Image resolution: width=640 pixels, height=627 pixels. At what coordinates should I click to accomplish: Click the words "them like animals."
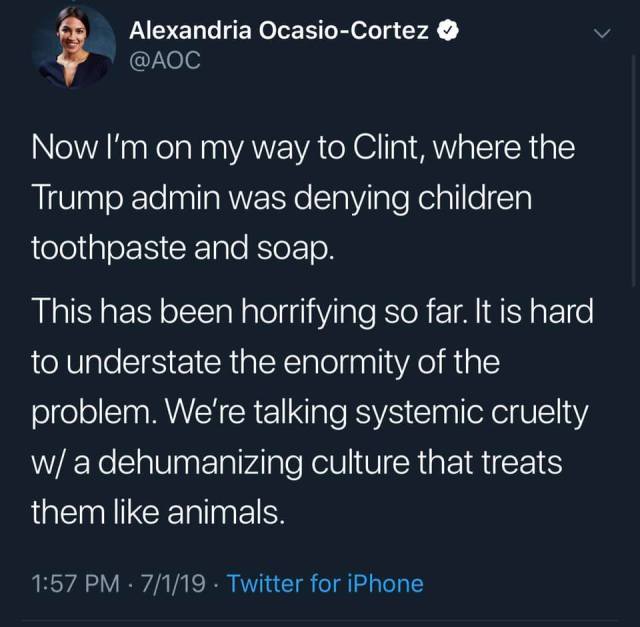click(x=158, y=512)
